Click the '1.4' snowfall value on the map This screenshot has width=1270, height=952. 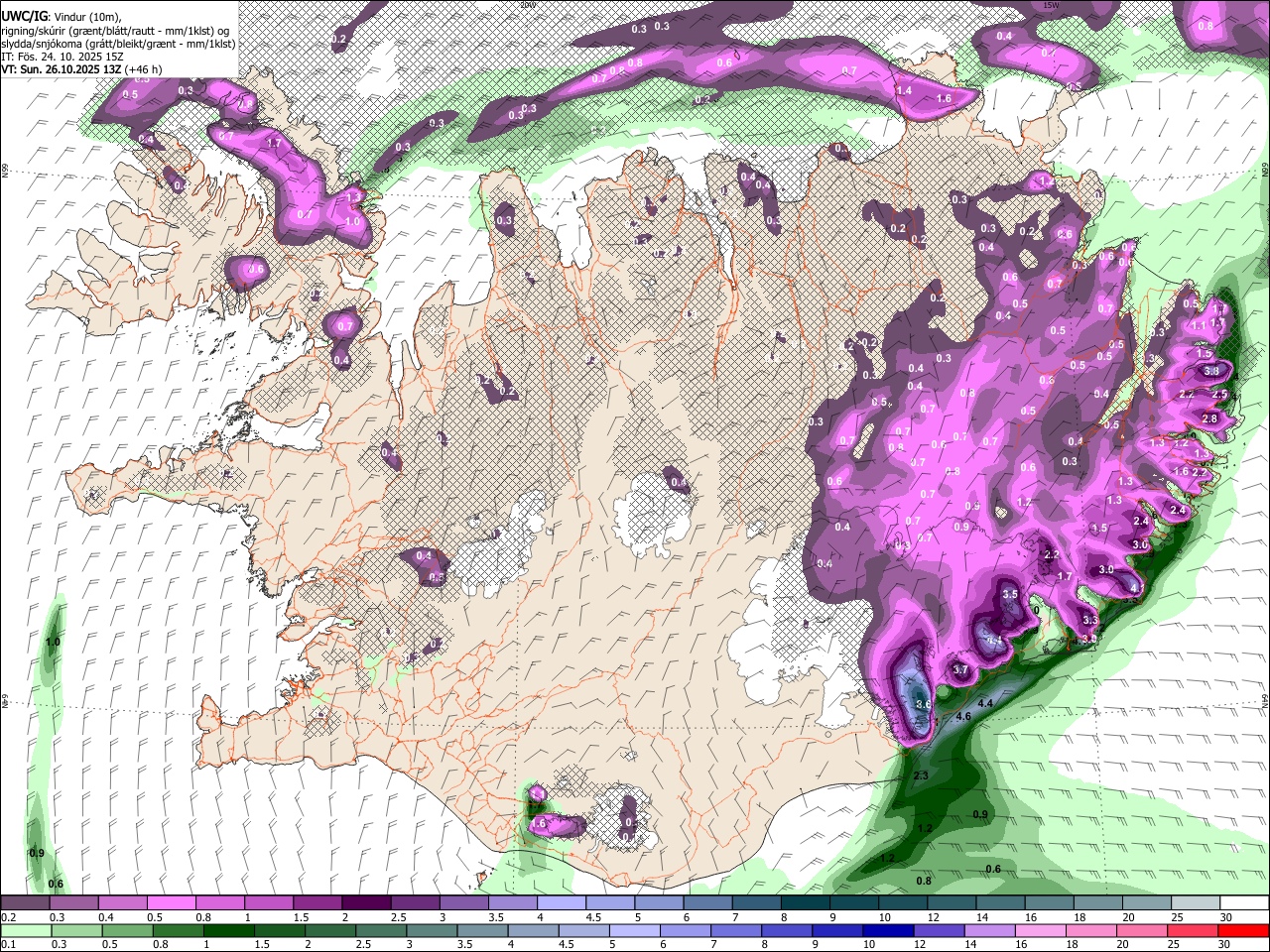pos(904,90)
